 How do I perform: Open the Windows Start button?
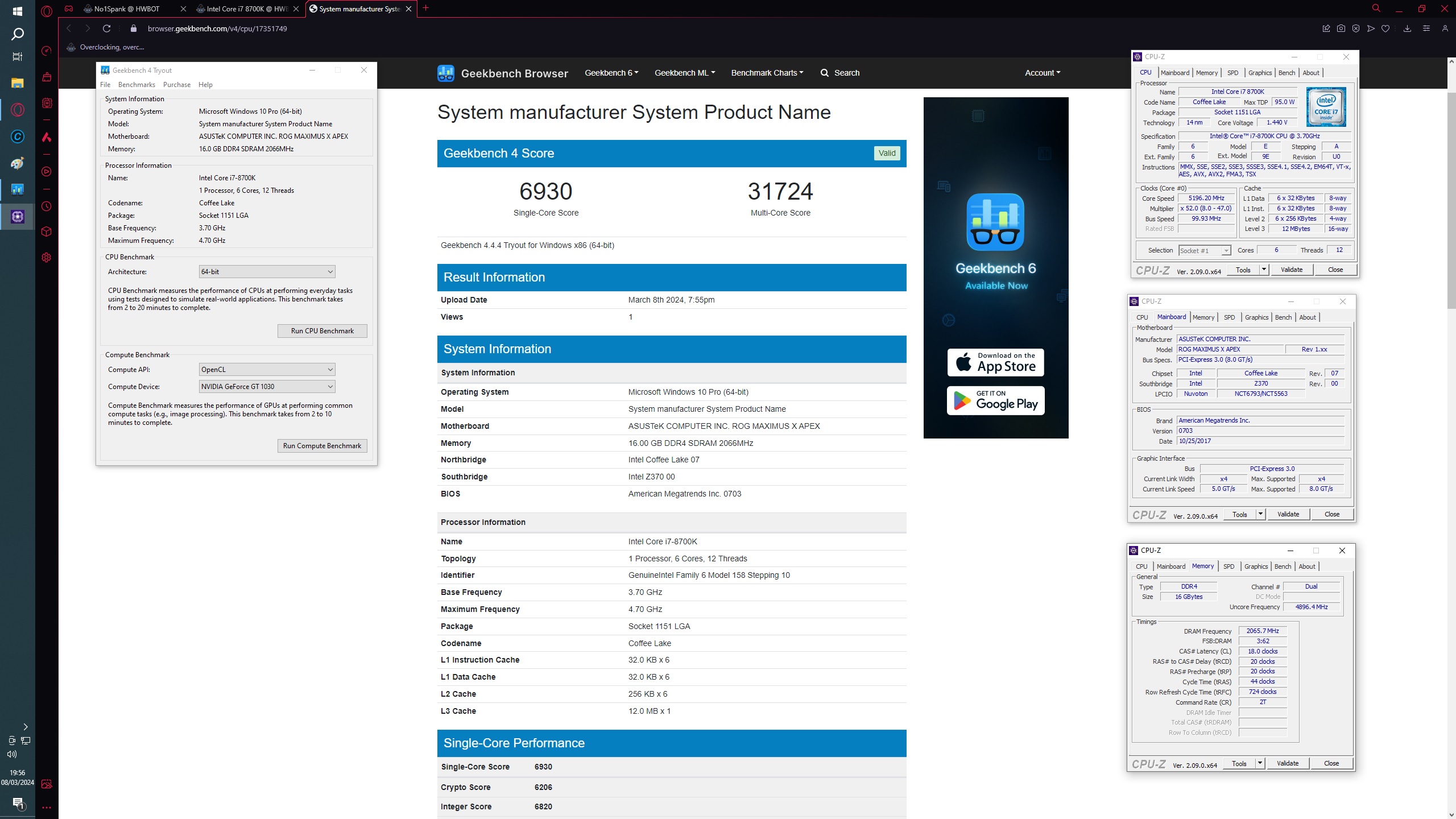[18, 11]
